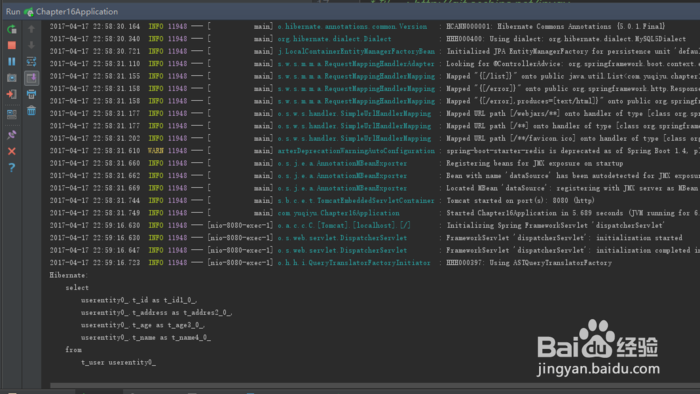Go down the stack trace with down arrow
The height and width of the screenshot is (394, 700).
31,46
